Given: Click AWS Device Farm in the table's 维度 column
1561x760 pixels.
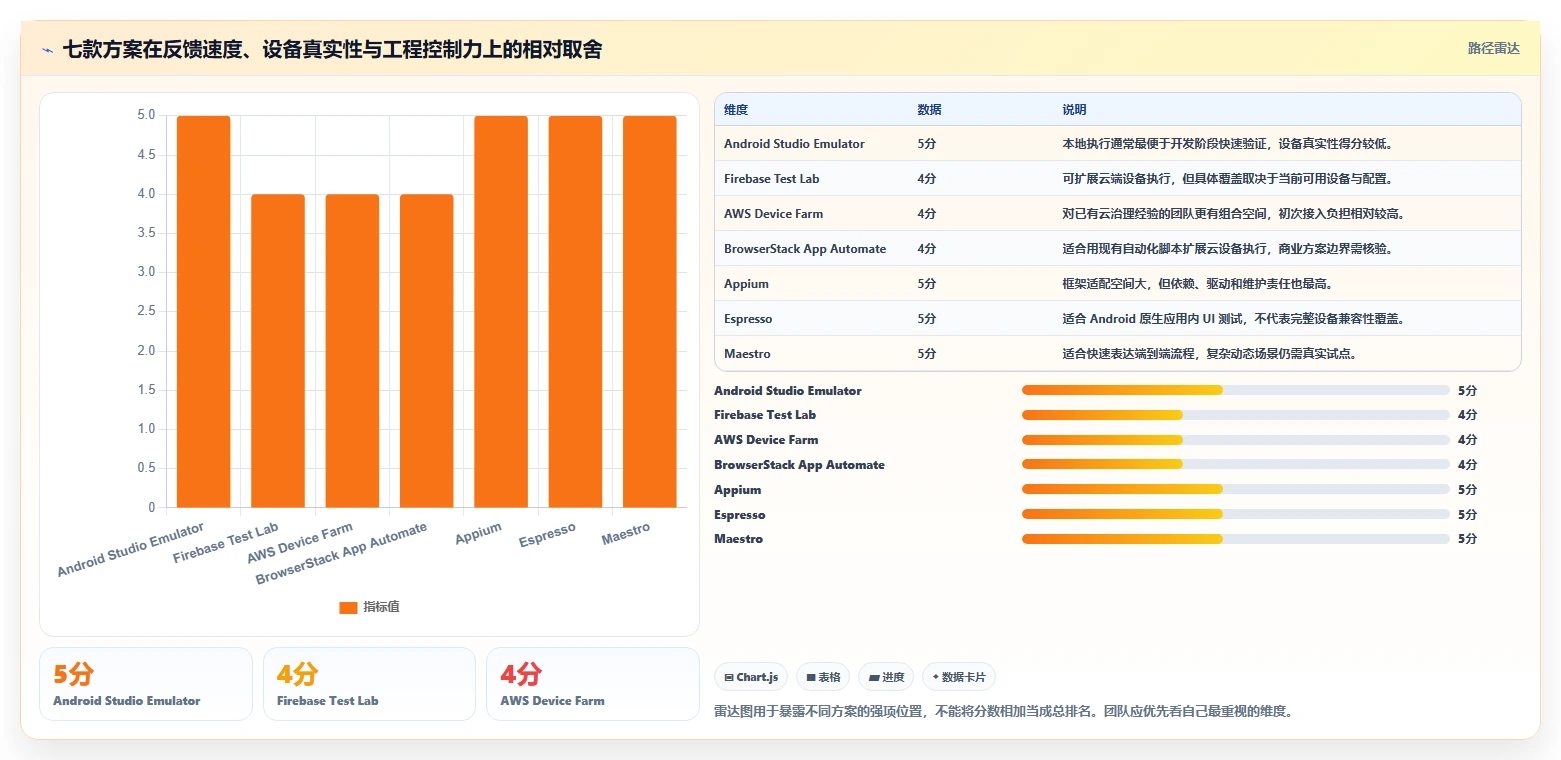Looking at the screenshot, I should (774, 214).
